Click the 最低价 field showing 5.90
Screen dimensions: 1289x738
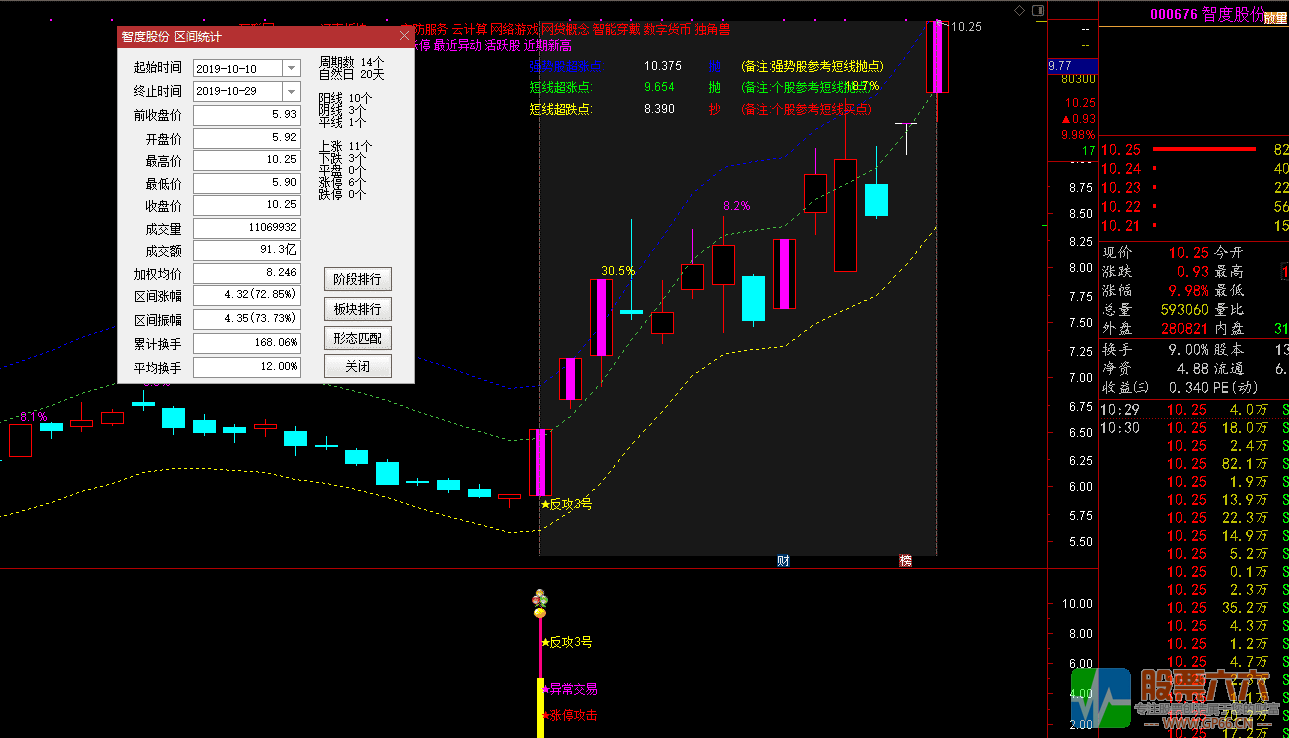pos(247,184)
